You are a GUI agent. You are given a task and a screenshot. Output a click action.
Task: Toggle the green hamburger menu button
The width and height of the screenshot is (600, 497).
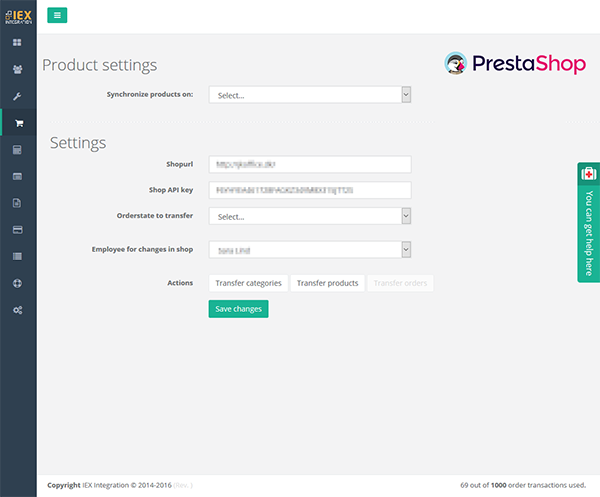pos(57,15)
